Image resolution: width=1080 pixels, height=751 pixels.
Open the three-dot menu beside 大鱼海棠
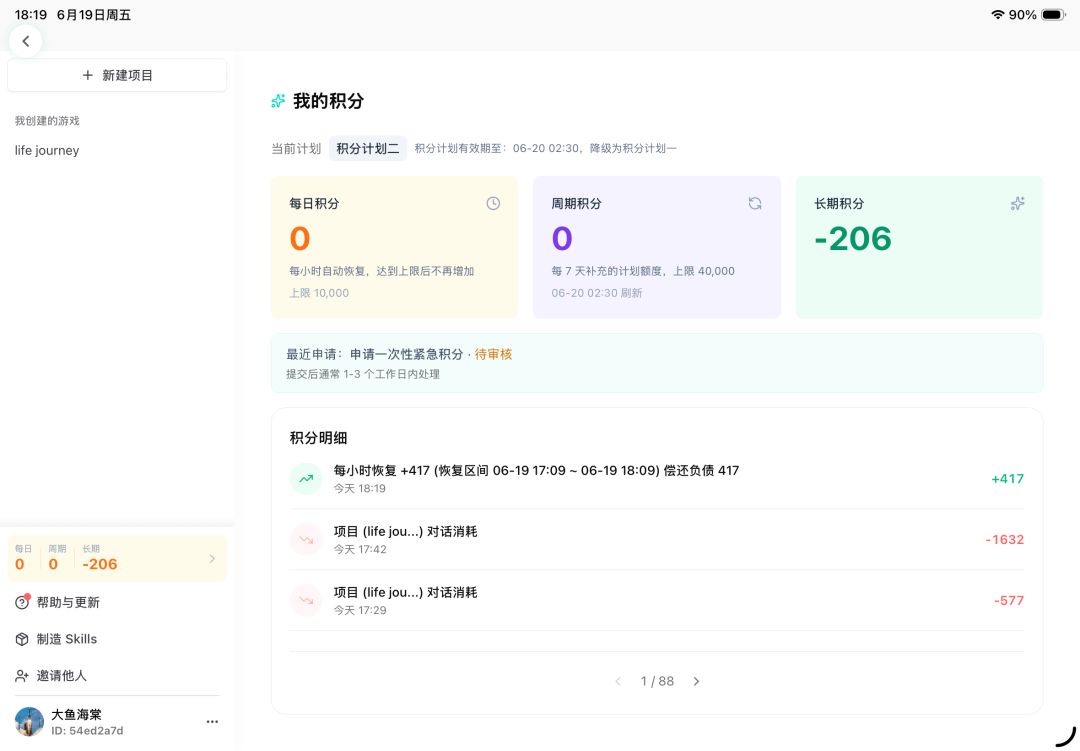pos(212,721)
